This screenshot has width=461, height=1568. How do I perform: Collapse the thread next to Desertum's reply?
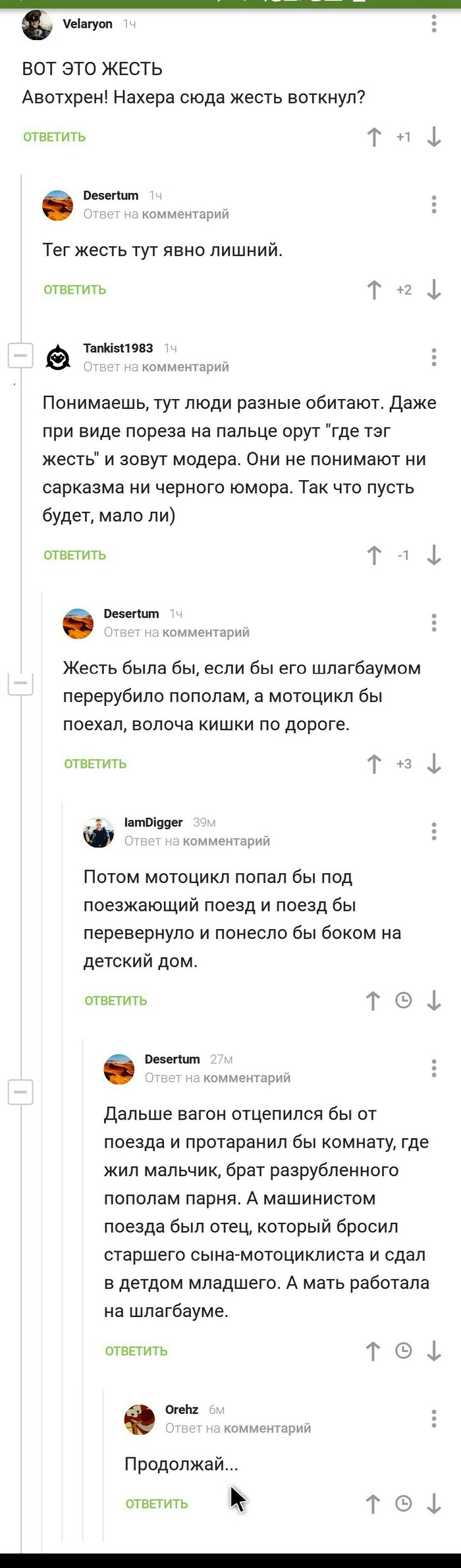coord(19,683)
